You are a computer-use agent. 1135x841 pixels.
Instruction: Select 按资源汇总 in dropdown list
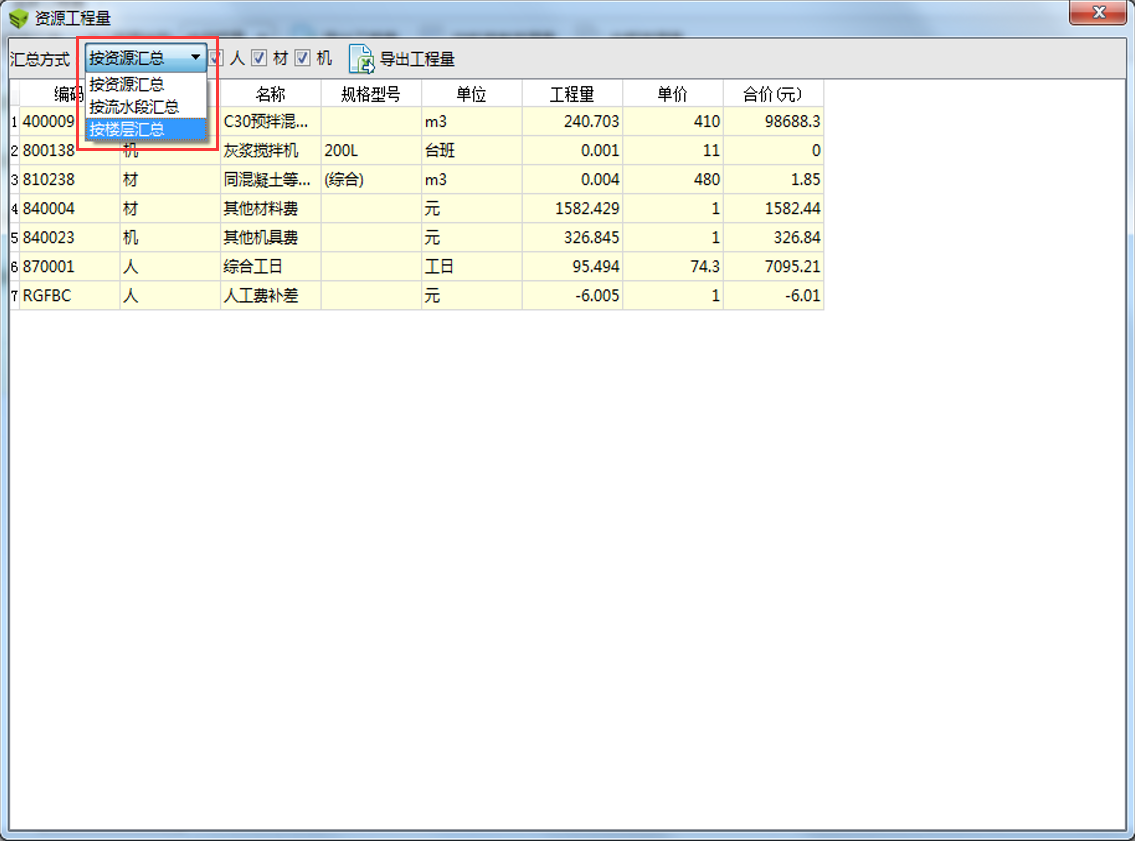[x=146, y=84]
